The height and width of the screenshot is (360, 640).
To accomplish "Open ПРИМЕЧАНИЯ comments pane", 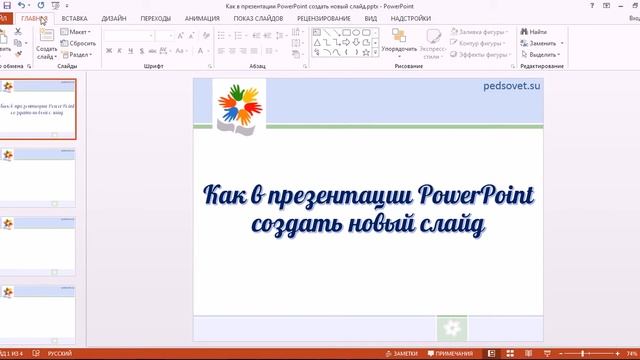I will (450, 353).
